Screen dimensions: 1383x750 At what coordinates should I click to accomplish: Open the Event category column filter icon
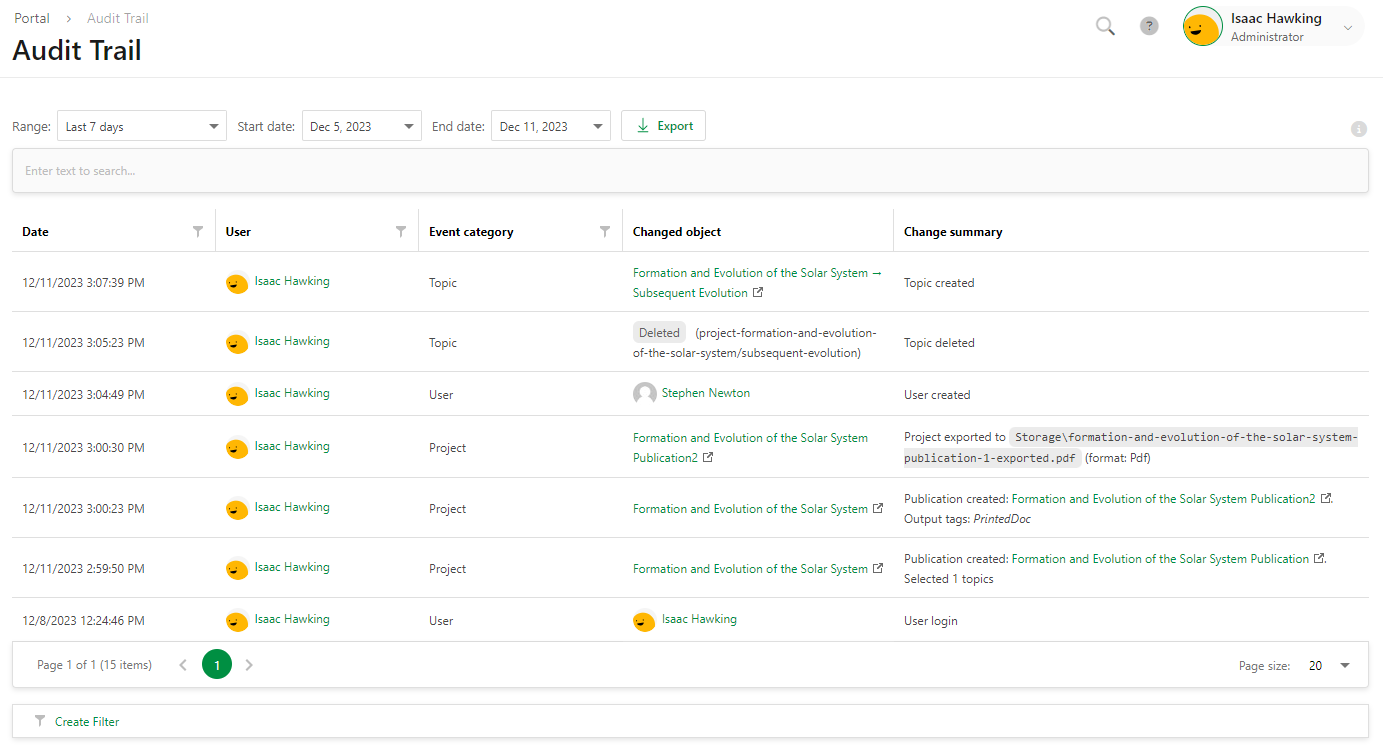pyautogui.click(x=605, y=231)
